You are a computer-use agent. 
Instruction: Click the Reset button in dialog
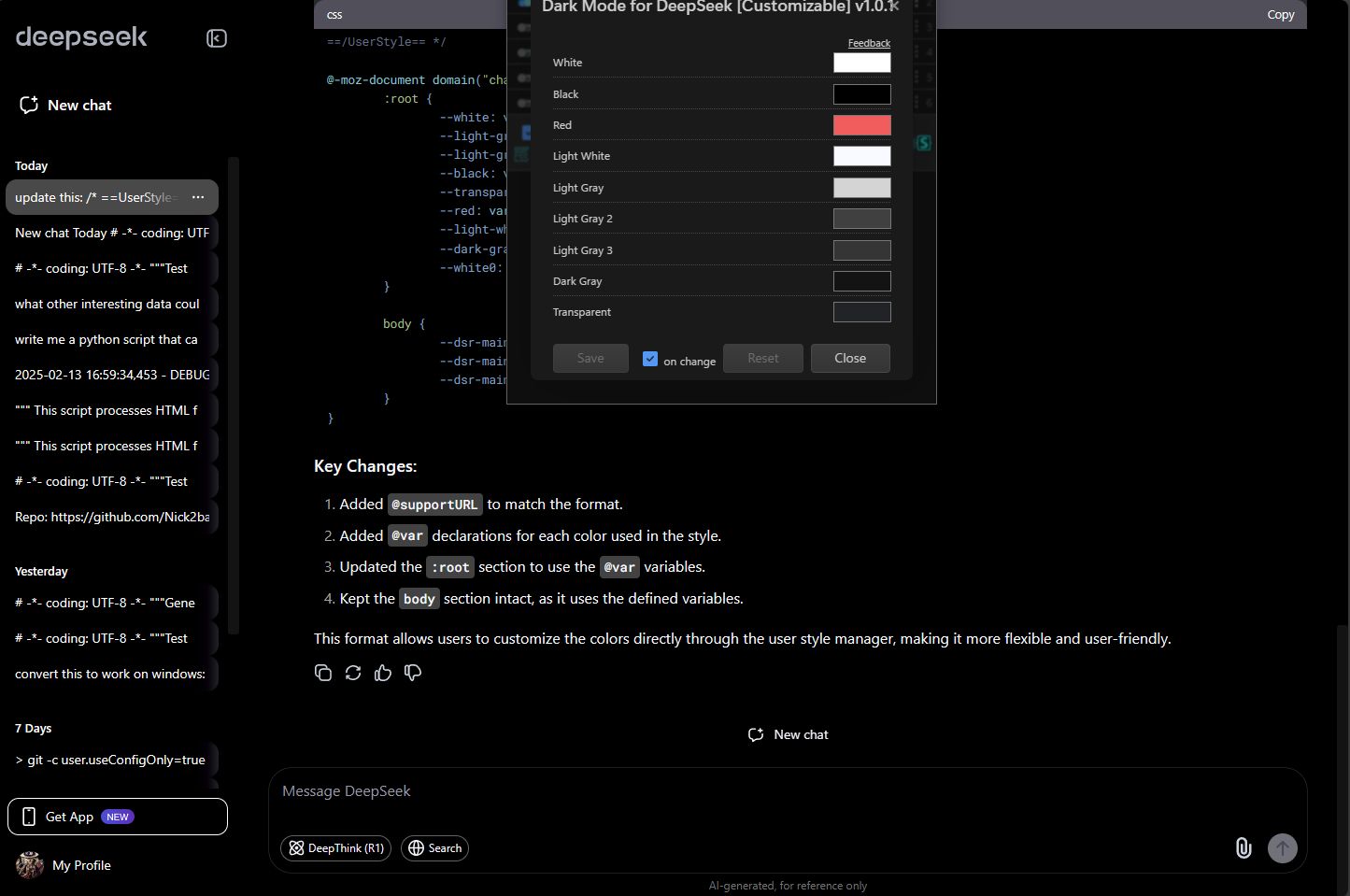[763, 358]
